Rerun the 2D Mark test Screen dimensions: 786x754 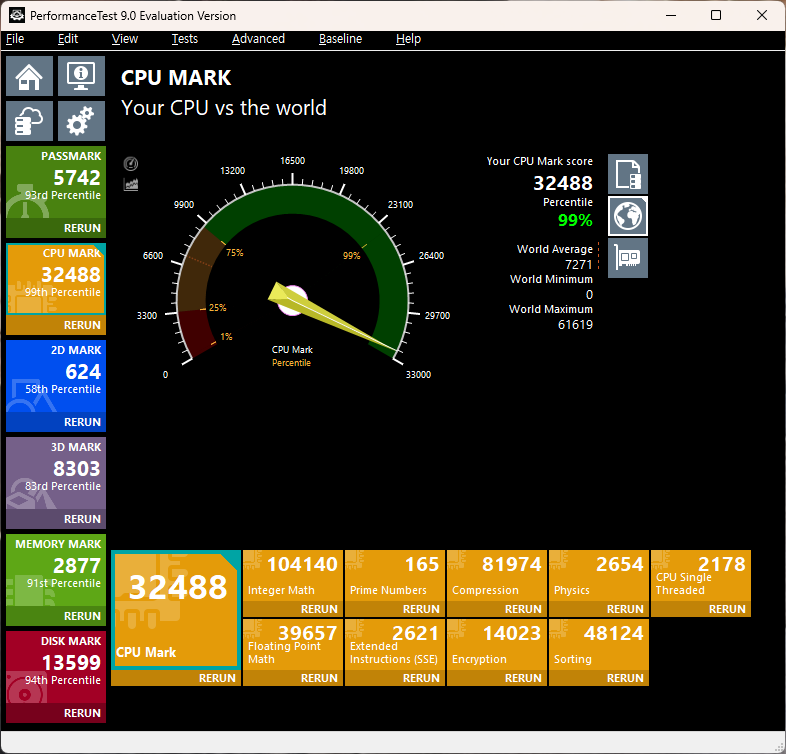point(56,422)
